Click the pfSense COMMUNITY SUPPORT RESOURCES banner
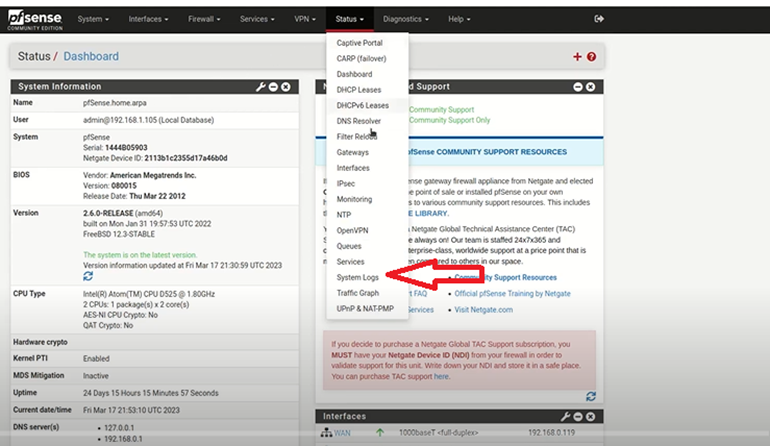This screenshot has width=770, height=446. coord(459,152)
